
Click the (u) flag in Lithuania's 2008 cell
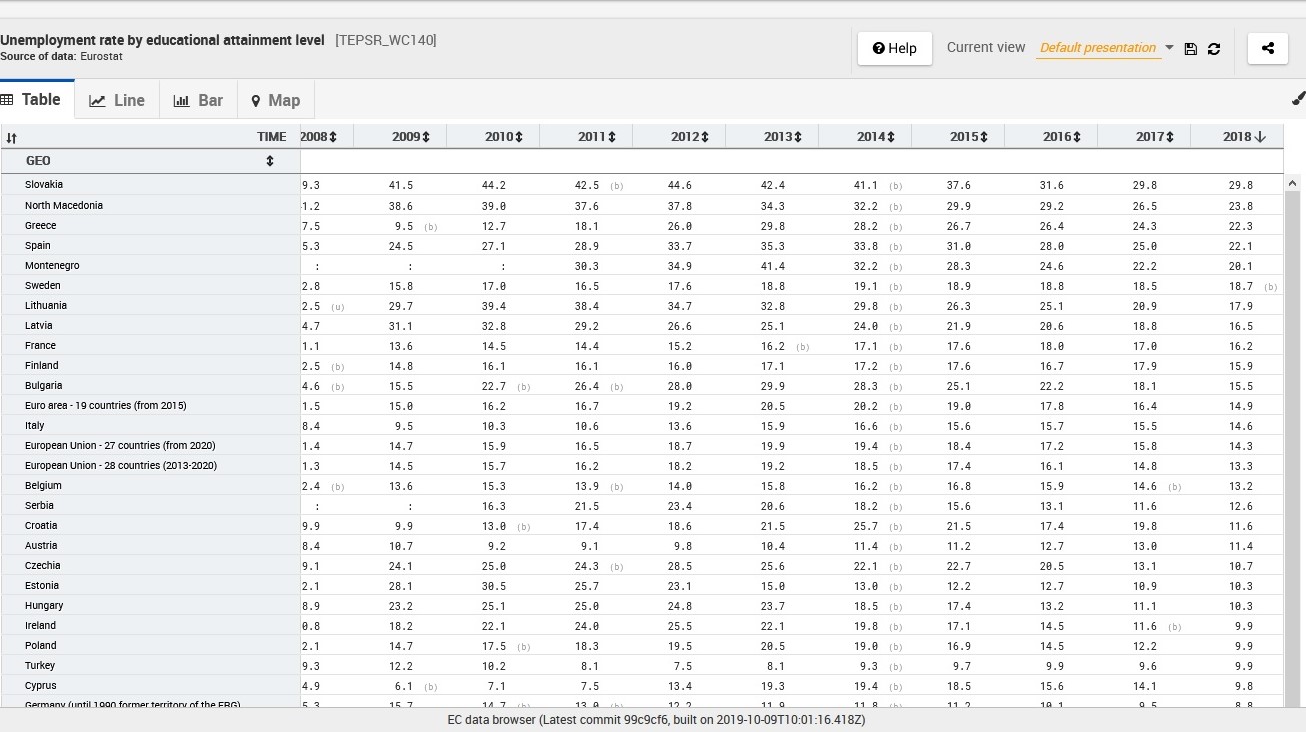click(338, 307)
